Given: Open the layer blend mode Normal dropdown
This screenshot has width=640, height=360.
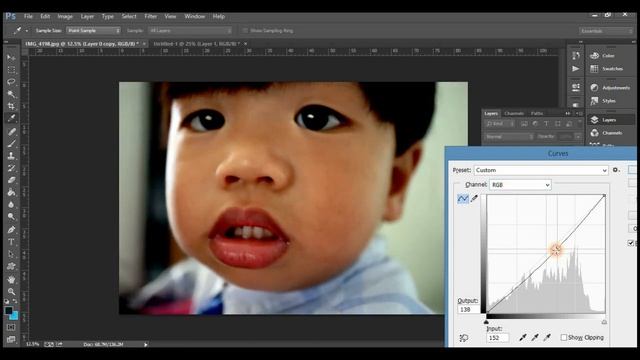Looking at the screenshot, I should [x=509, y=137].
